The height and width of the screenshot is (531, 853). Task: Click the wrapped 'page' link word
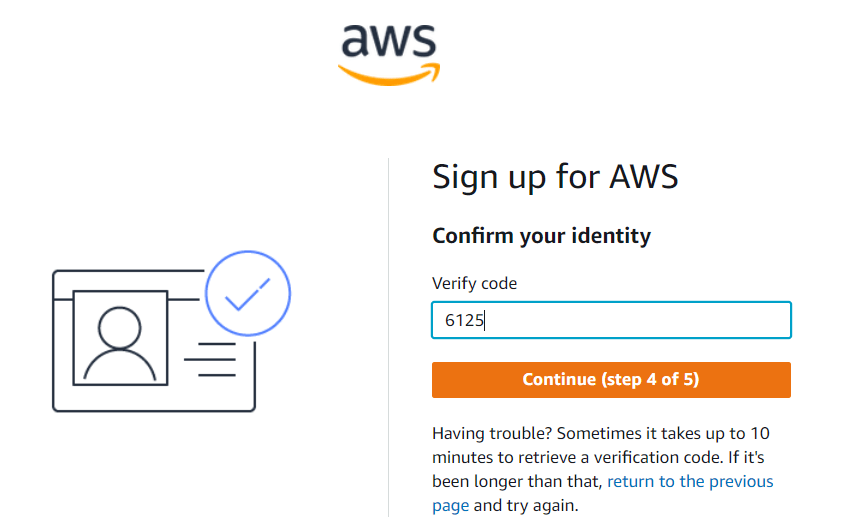[x=450, y=506]
